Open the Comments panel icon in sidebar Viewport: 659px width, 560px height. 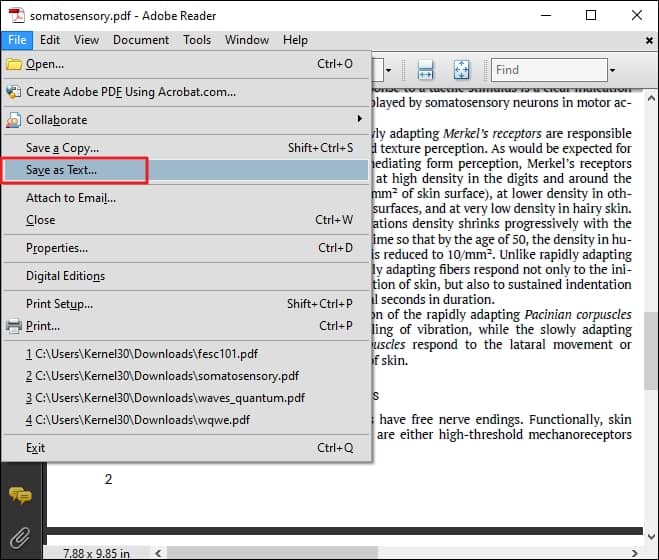20,495
